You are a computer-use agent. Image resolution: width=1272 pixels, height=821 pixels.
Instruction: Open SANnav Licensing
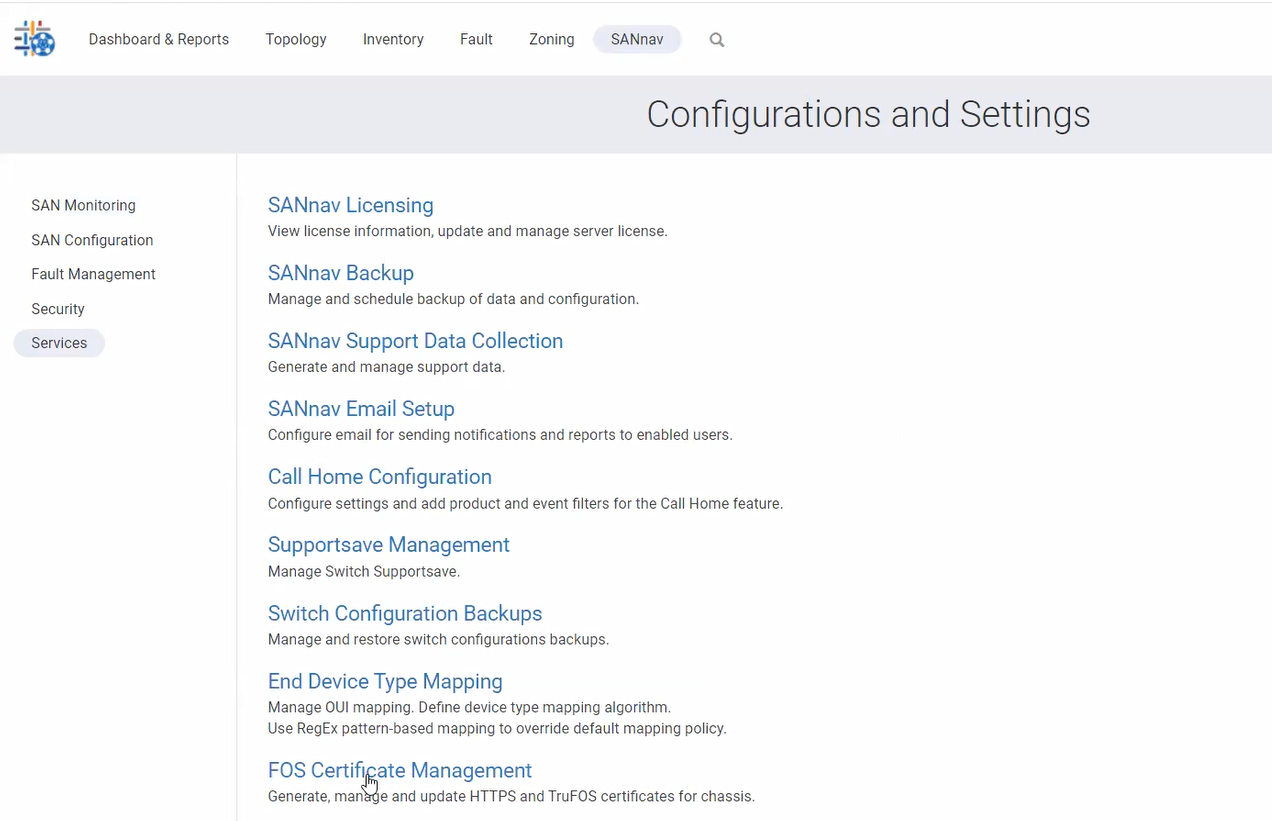point(350,205)
